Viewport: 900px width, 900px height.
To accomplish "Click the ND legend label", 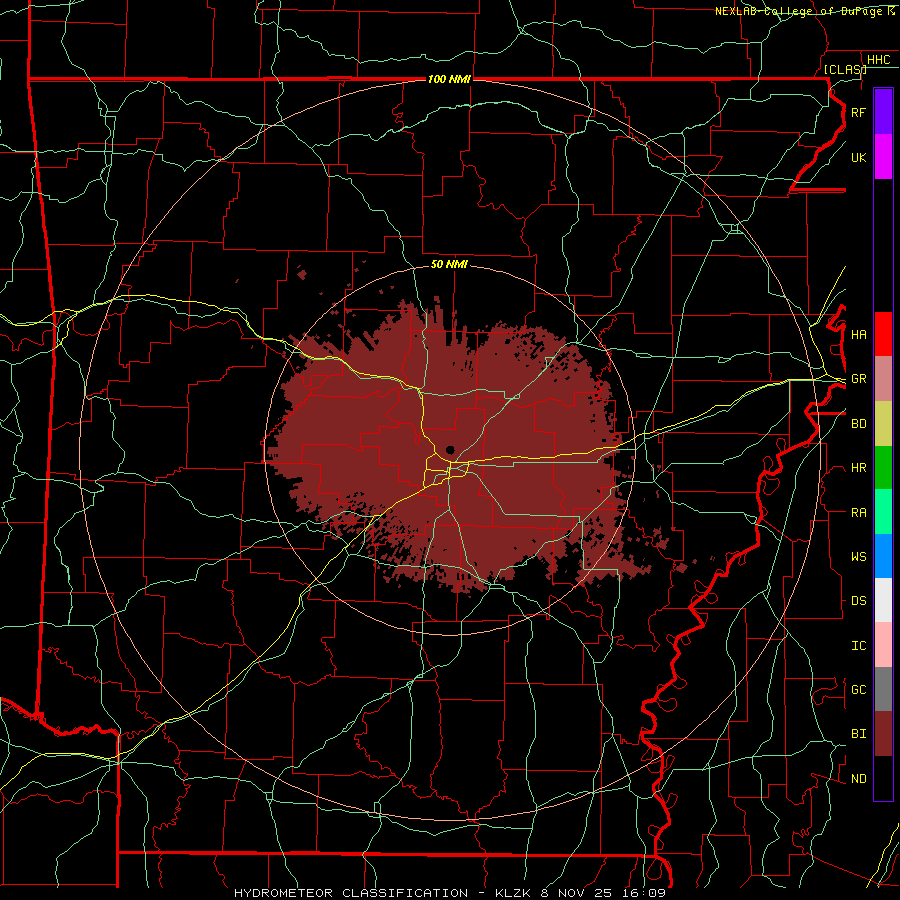I will click(858, 778).
